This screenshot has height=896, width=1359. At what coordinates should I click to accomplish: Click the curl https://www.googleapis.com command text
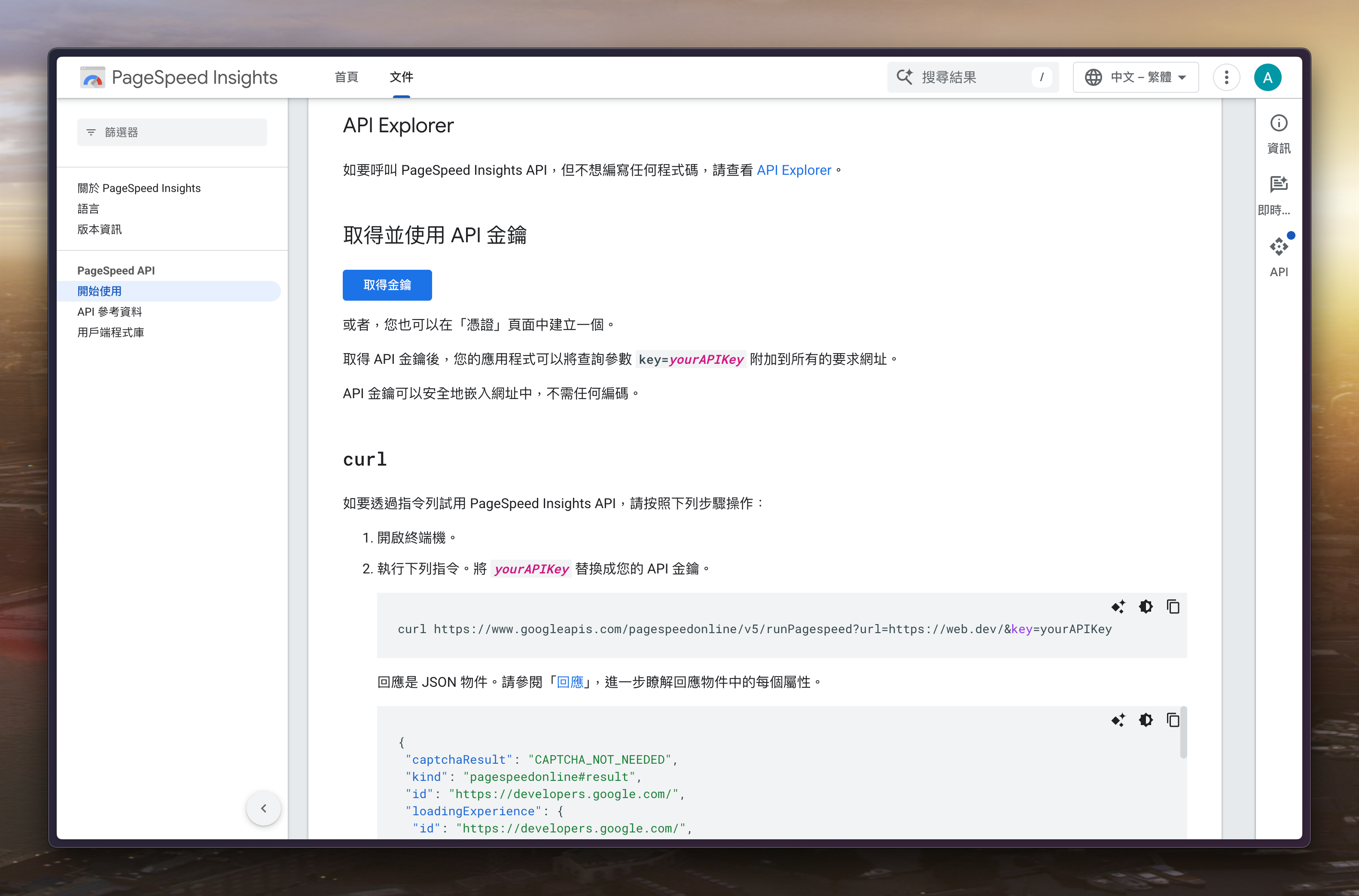coord(755,628)
